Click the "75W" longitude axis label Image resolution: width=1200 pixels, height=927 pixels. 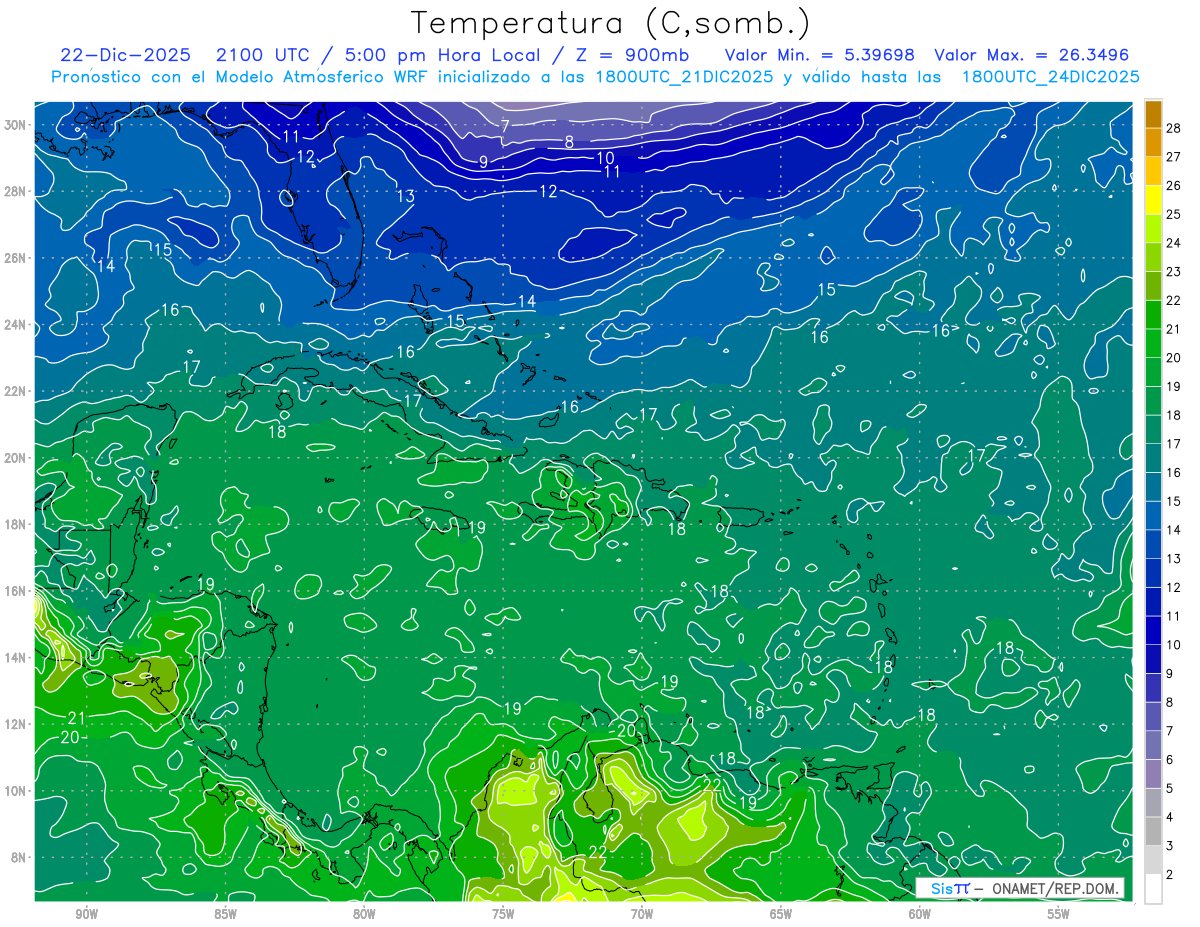(503, 914)
